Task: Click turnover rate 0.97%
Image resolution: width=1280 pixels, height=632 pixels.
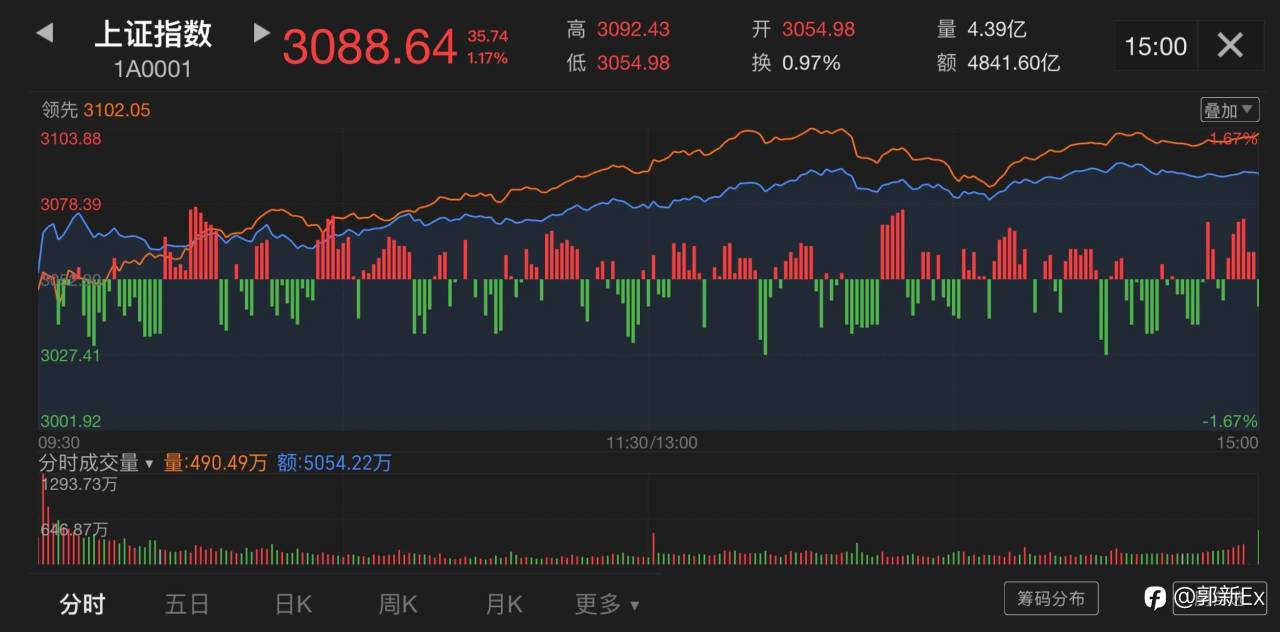Action: (x=811, y=63)
